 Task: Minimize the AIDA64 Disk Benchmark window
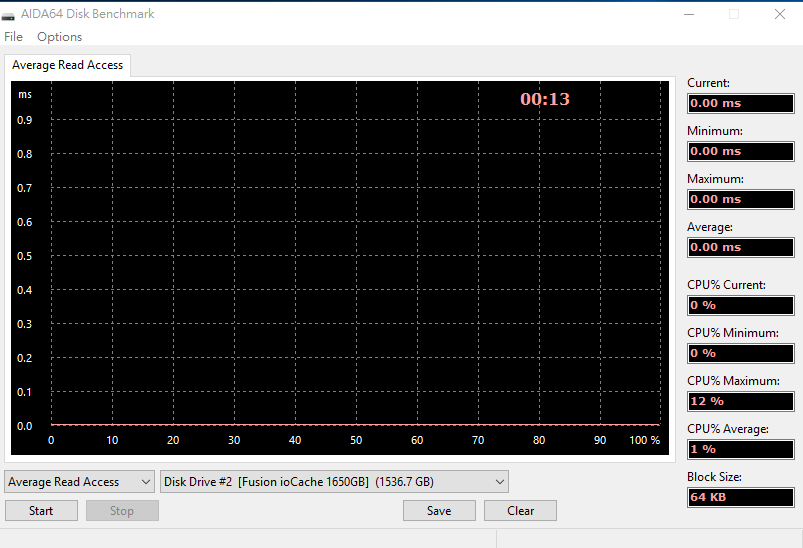[x=689, y=14]
